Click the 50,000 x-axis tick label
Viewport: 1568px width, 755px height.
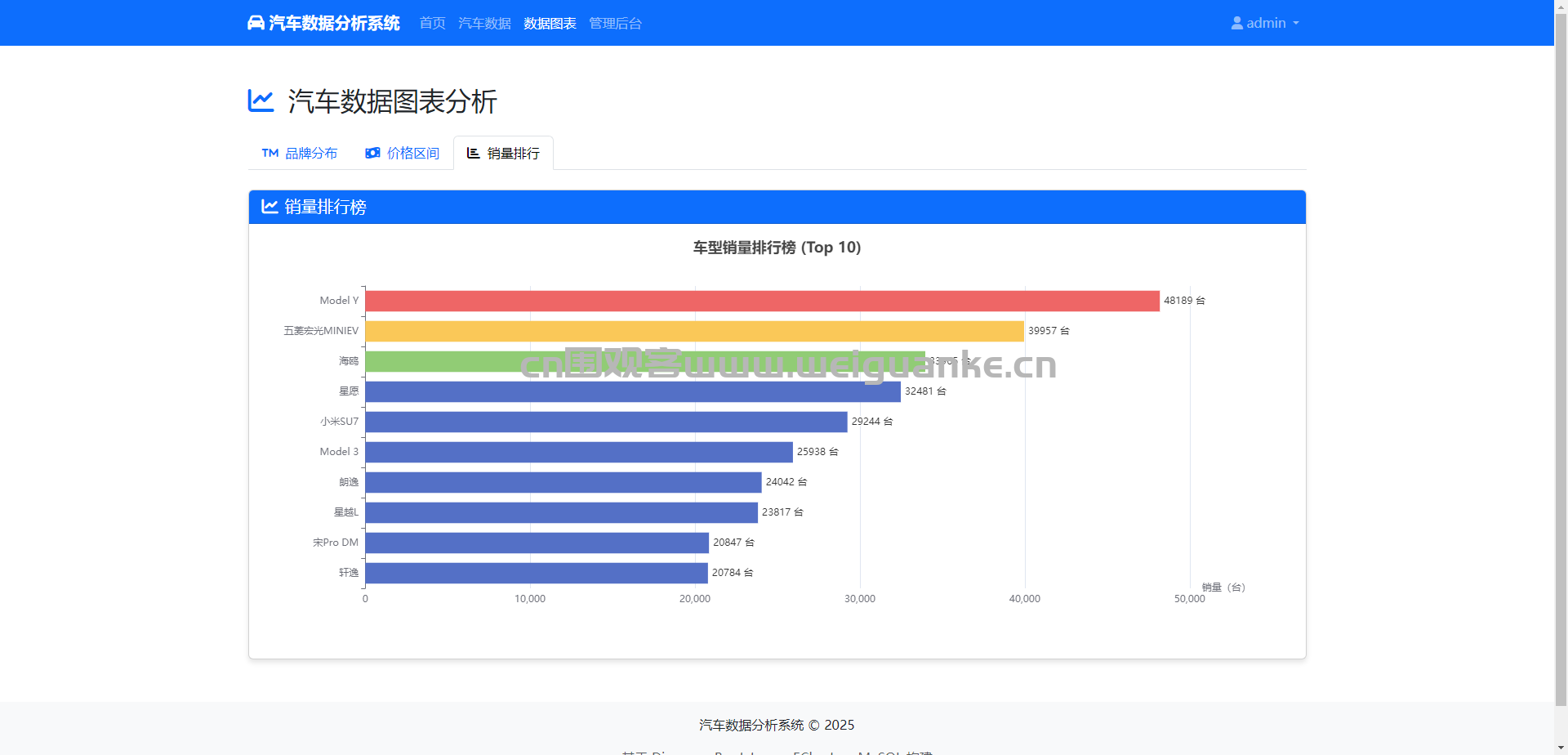point(1190,599)
